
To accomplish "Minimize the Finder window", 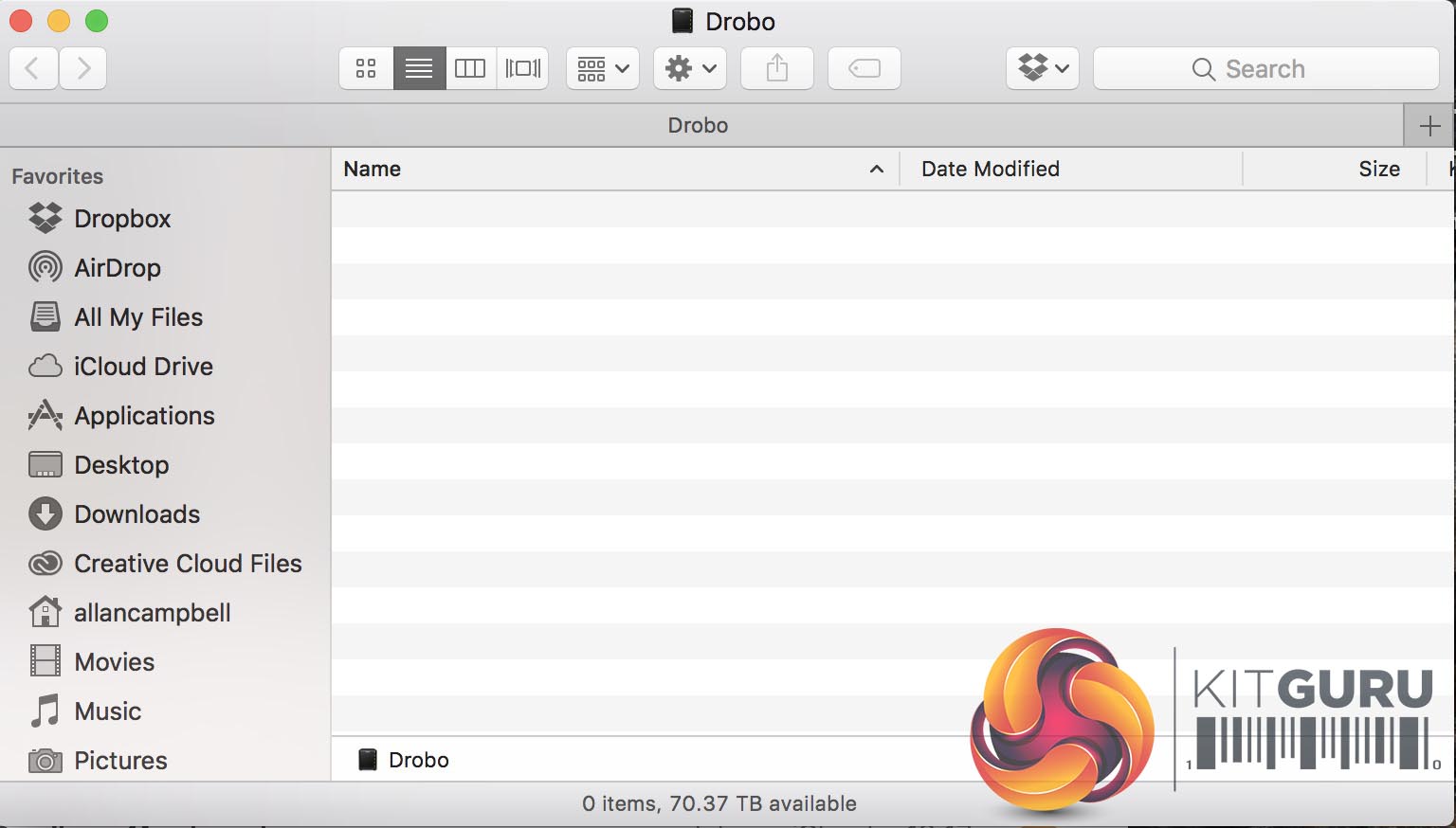I will click(x=59, y=21).
